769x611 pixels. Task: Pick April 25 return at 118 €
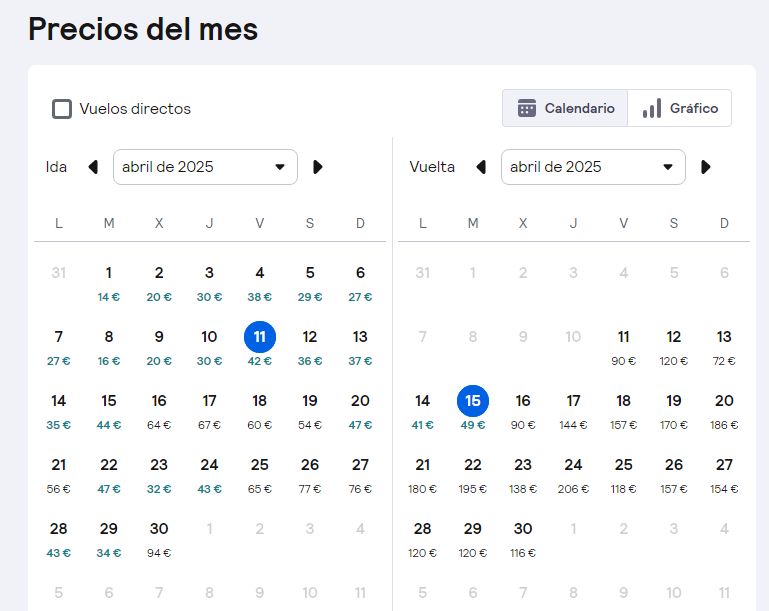click(623, 476)
